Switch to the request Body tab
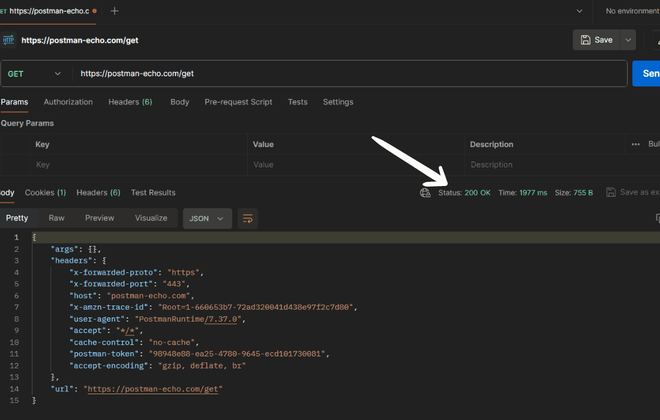Image resolution: width=660 pixels, height=420 pixels. pyautogui.click(x=180, y=102)
